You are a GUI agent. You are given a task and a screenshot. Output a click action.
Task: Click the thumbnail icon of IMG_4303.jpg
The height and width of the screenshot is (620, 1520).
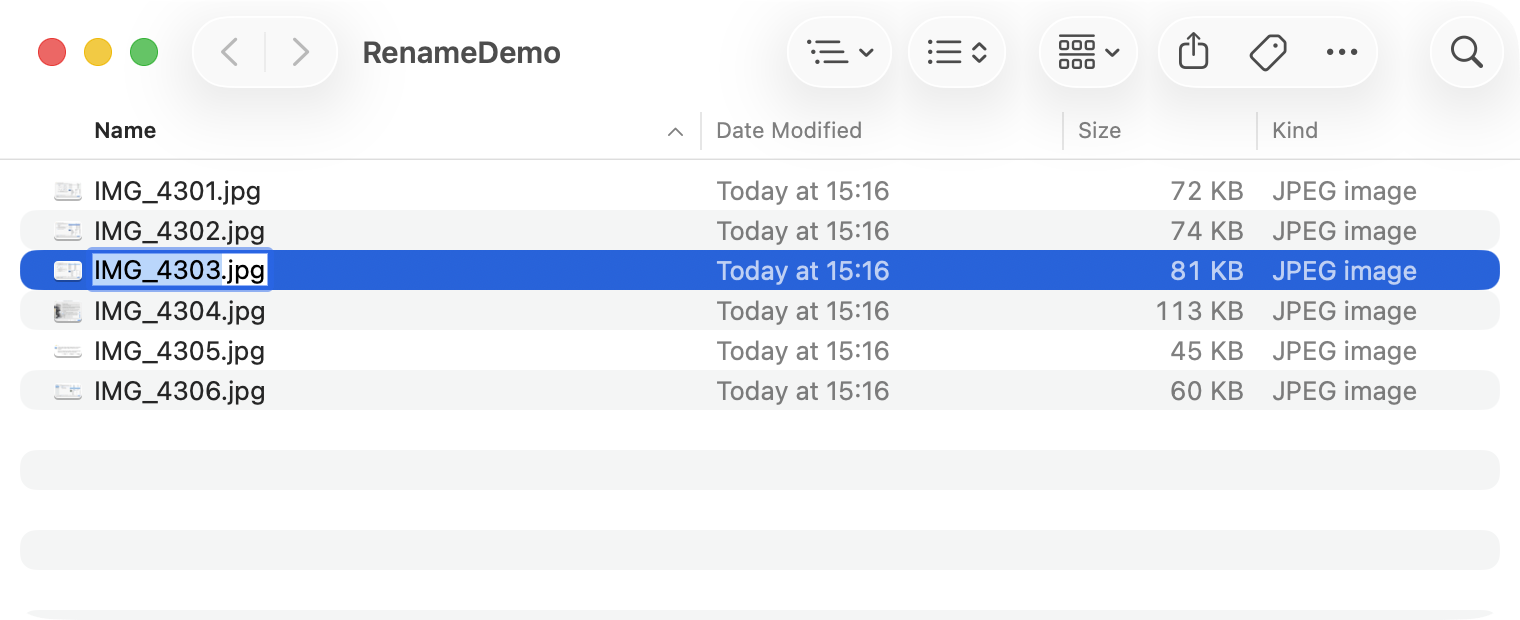point(68,271)
